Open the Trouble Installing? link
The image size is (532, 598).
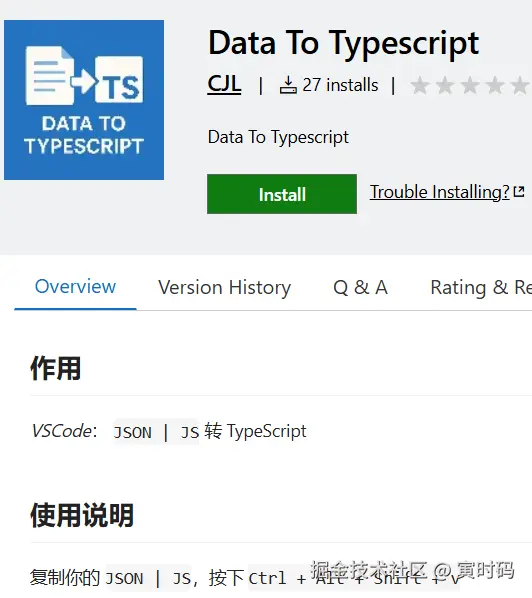tap(439, 192)
